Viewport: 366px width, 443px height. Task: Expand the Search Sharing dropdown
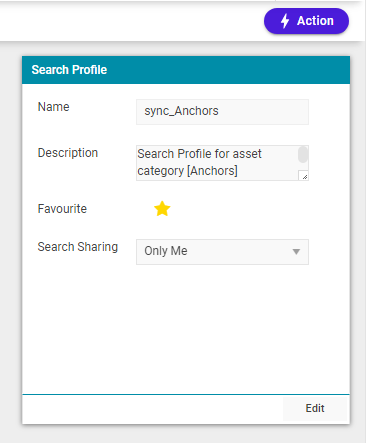[222, 252]
